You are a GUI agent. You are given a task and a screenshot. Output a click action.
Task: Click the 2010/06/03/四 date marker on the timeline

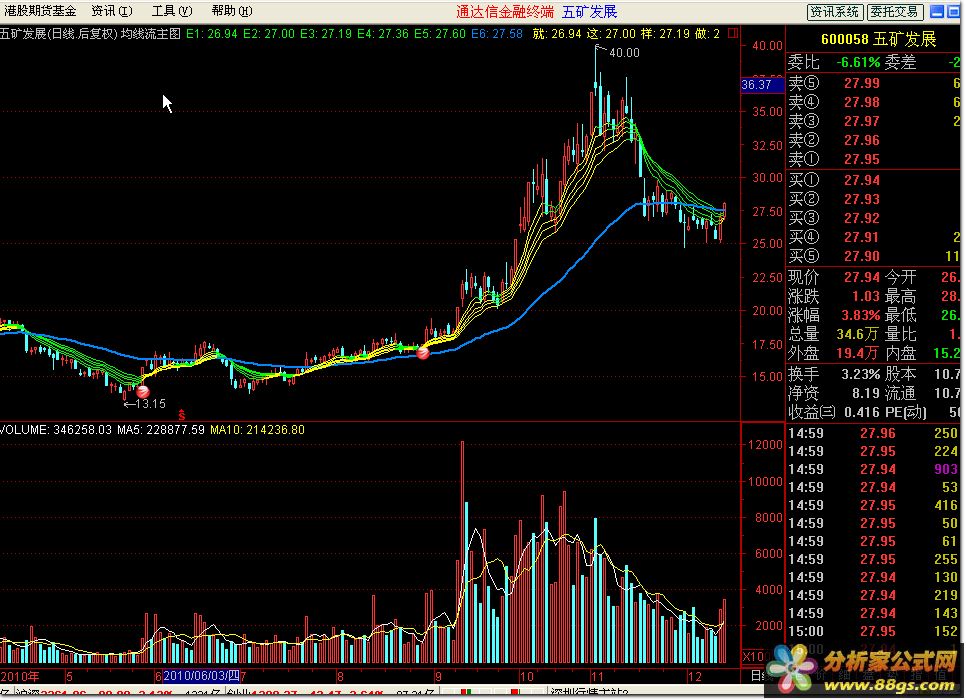click(x=201, y=676)
